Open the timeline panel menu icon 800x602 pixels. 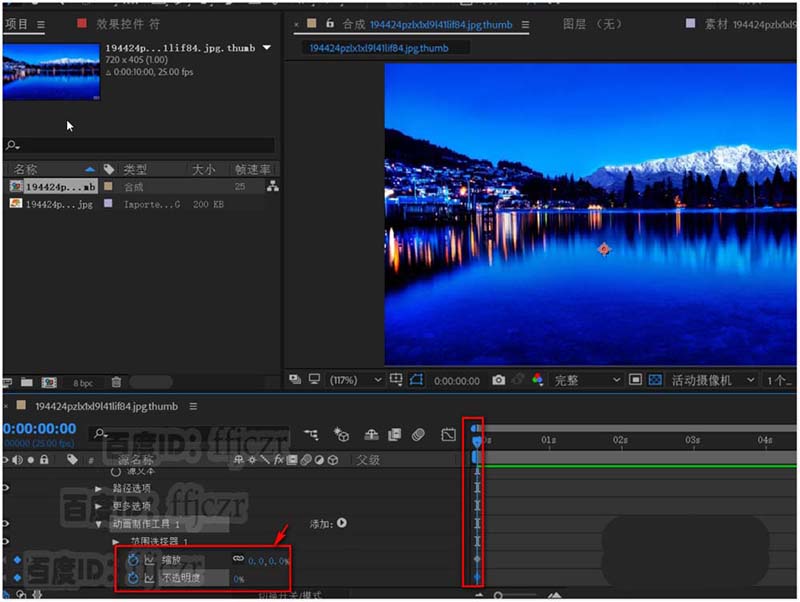tap(193, 406)
